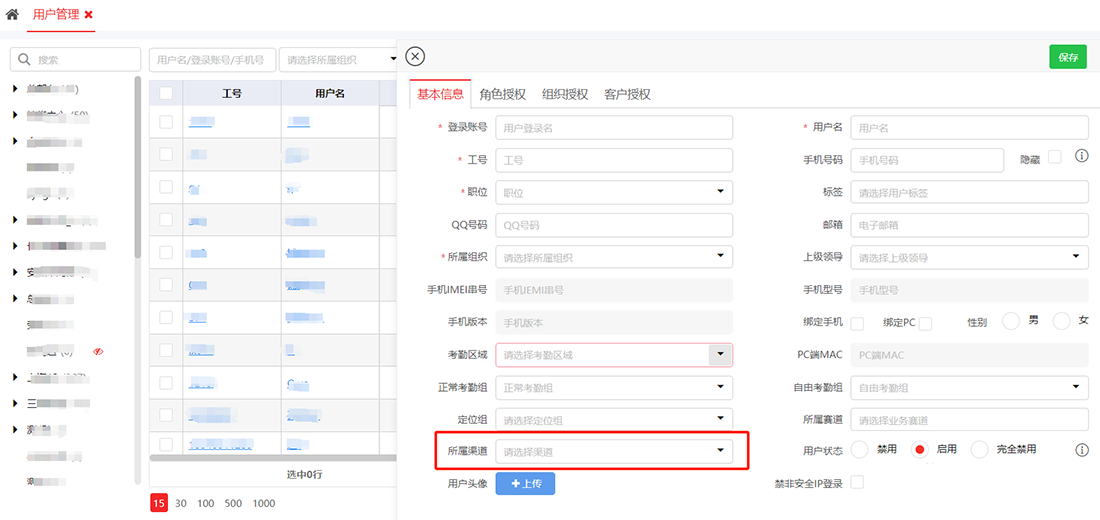Tick the 禁非安全IP登录 checkbox
The height and width of the screenshot is (520, 1100).
tap(857, 483)
